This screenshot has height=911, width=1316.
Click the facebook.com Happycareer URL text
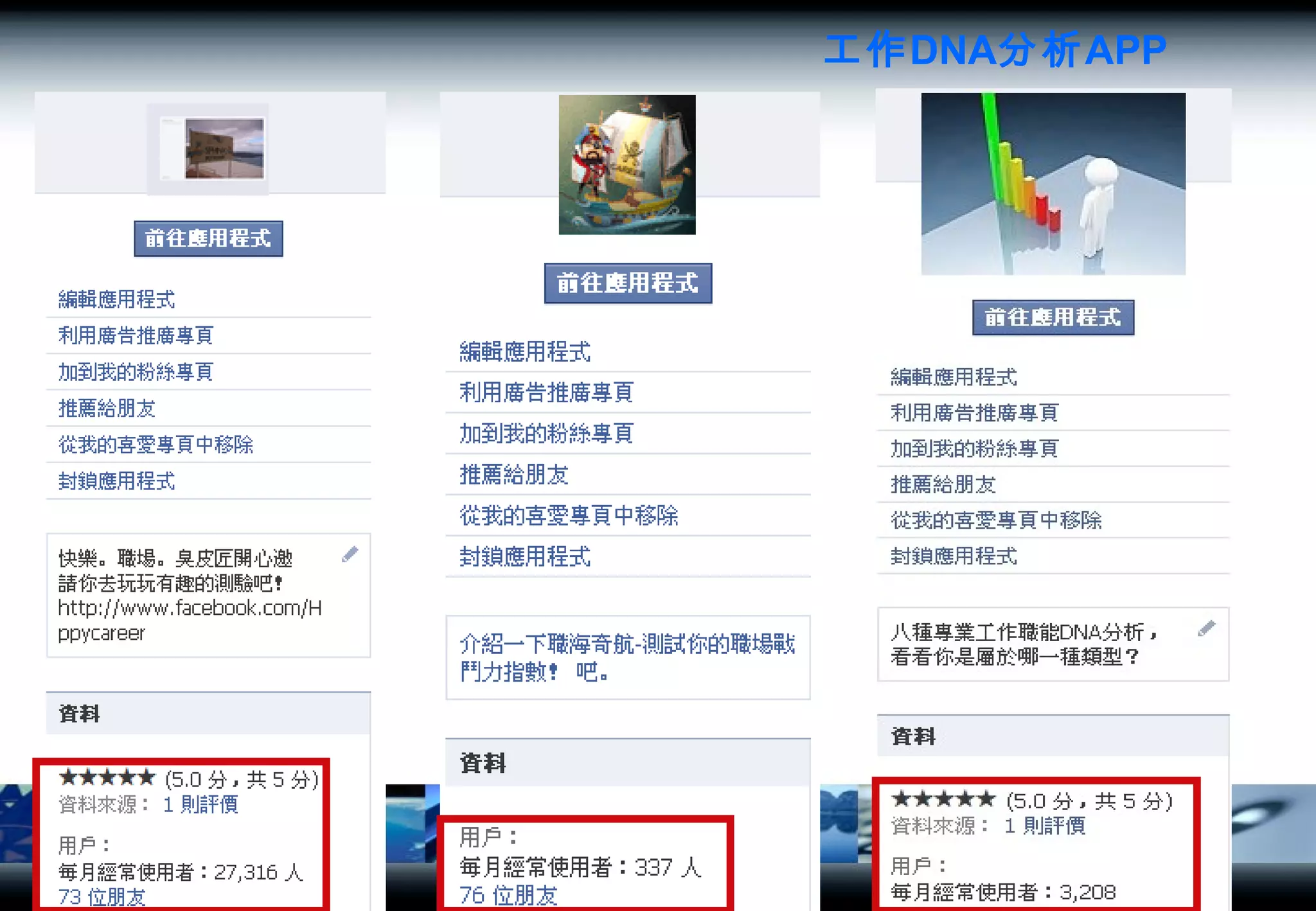click(190, 621)
